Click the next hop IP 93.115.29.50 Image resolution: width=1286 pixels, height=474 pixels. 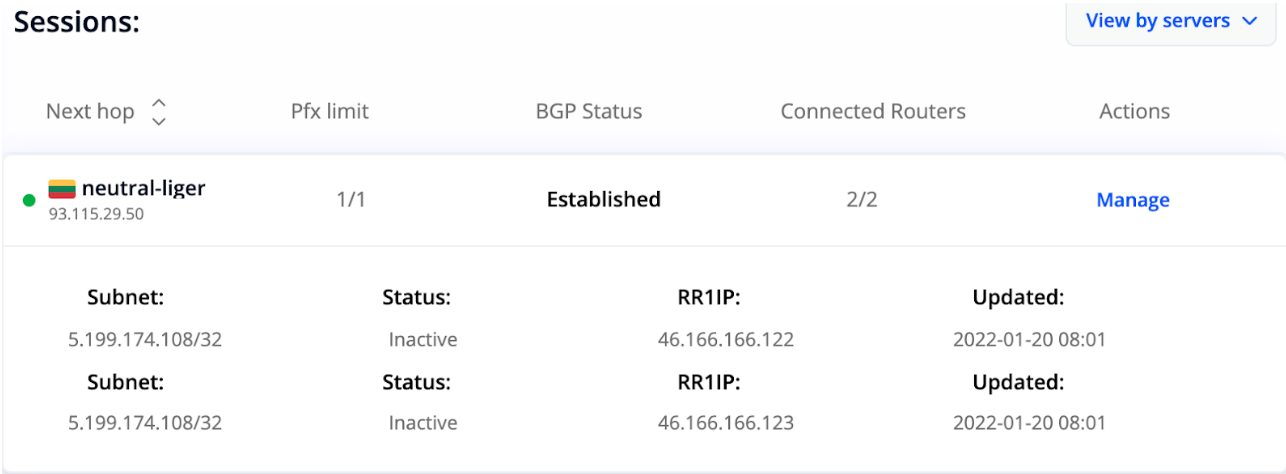coord(96,214)
